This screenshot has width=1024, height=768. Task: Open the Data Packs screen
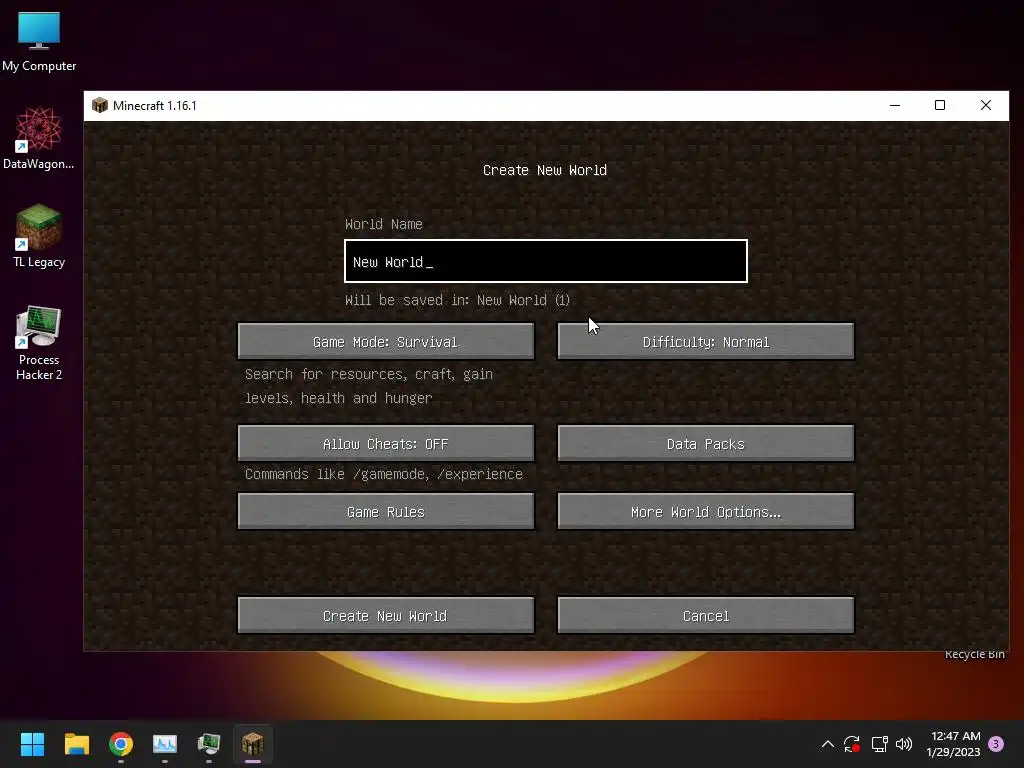click(705, 444)
